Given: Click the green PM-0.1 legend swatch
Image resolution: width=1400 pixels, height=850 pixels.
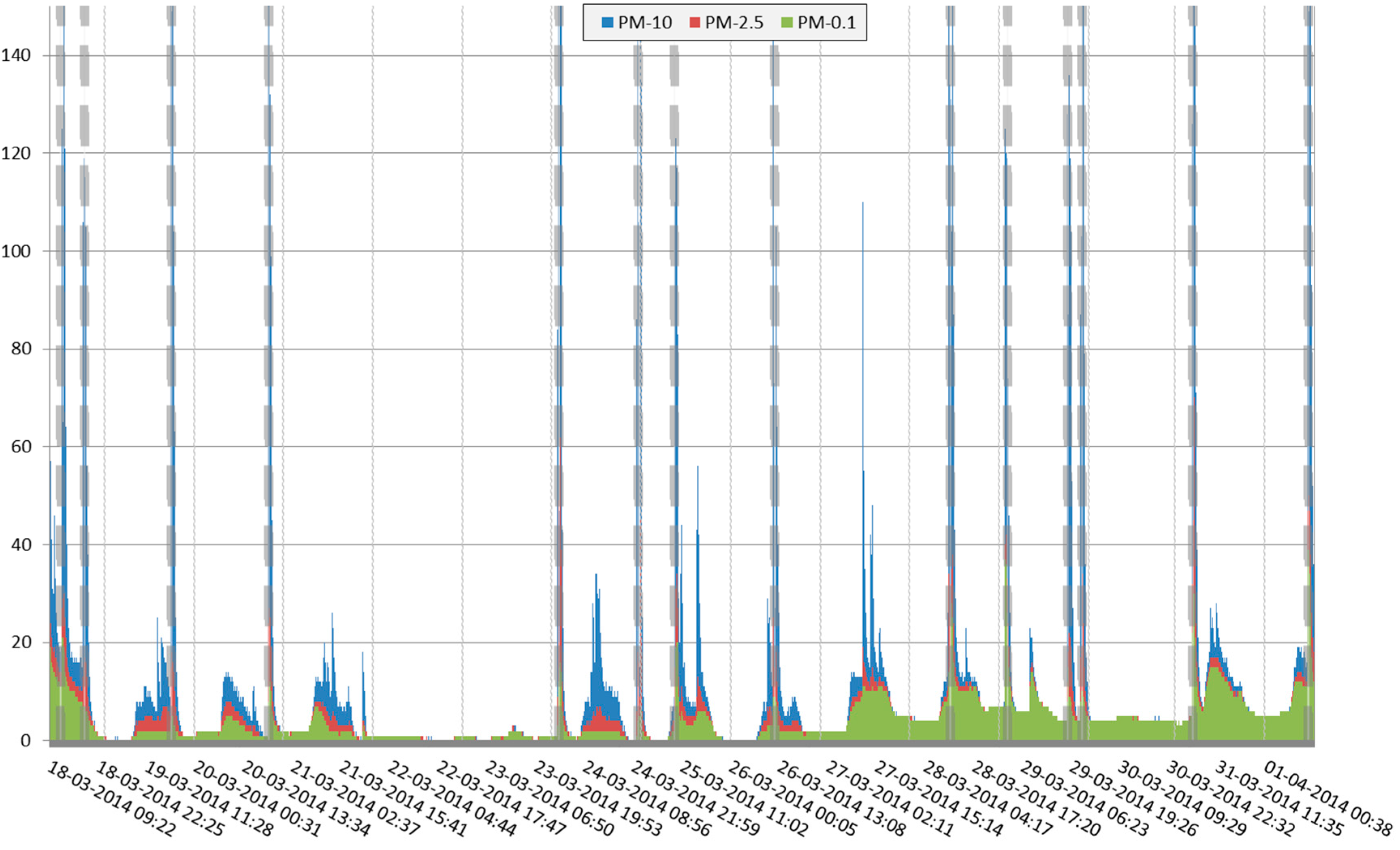Looking at the screenshot, I should [787, 23].
